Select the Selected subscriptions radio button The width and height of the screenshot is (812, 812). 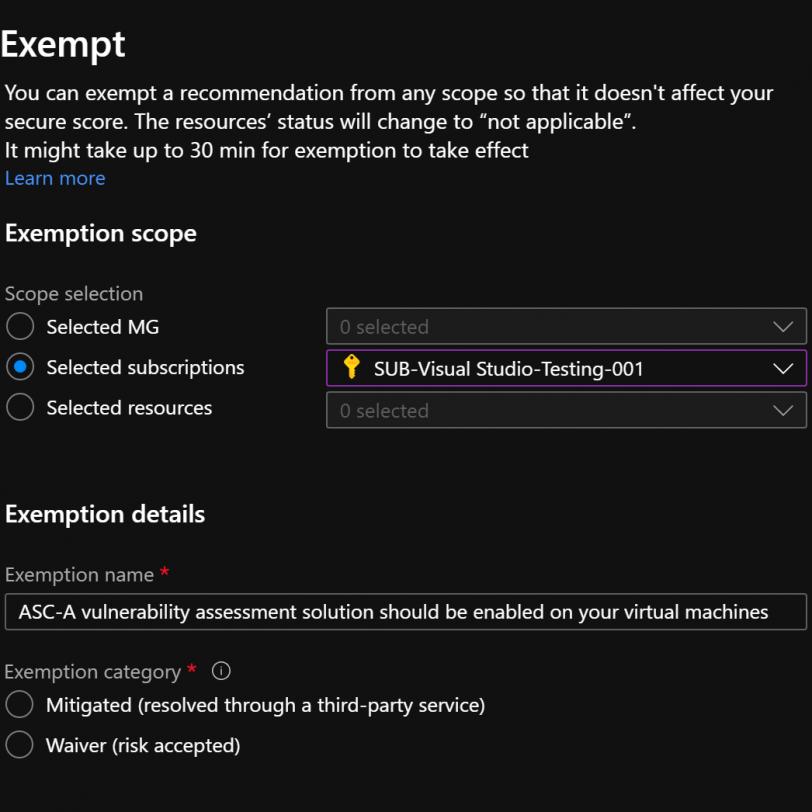20,367
